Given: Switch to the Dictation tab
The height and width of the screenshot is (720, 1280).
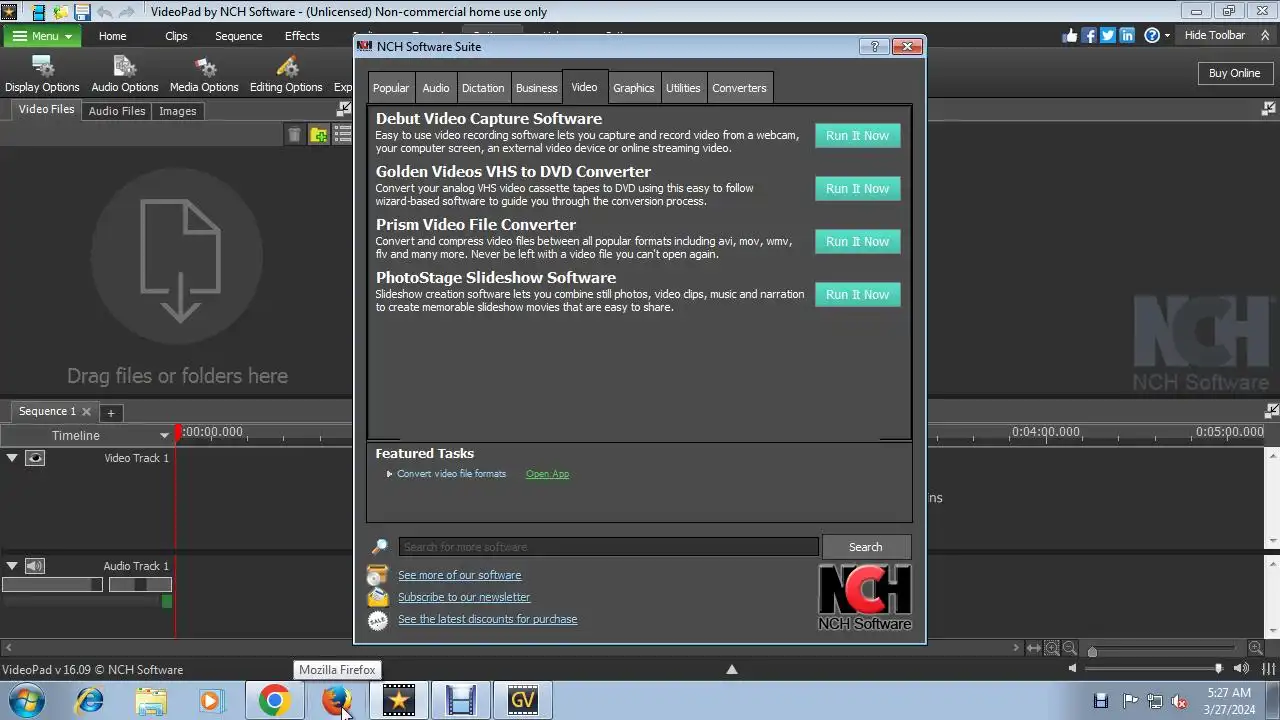Looking at the screenshot, I should (483, 88).
